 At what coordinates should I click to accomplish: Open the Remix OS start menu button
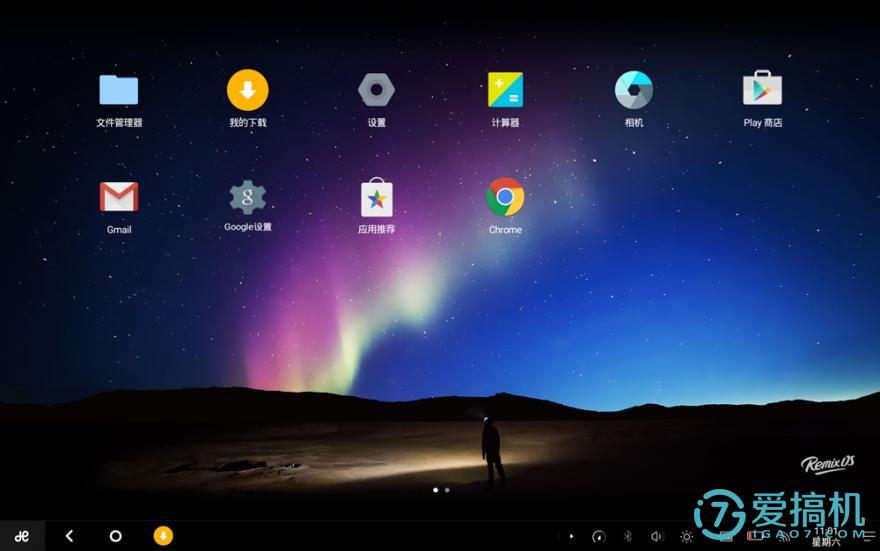[22, 536]
